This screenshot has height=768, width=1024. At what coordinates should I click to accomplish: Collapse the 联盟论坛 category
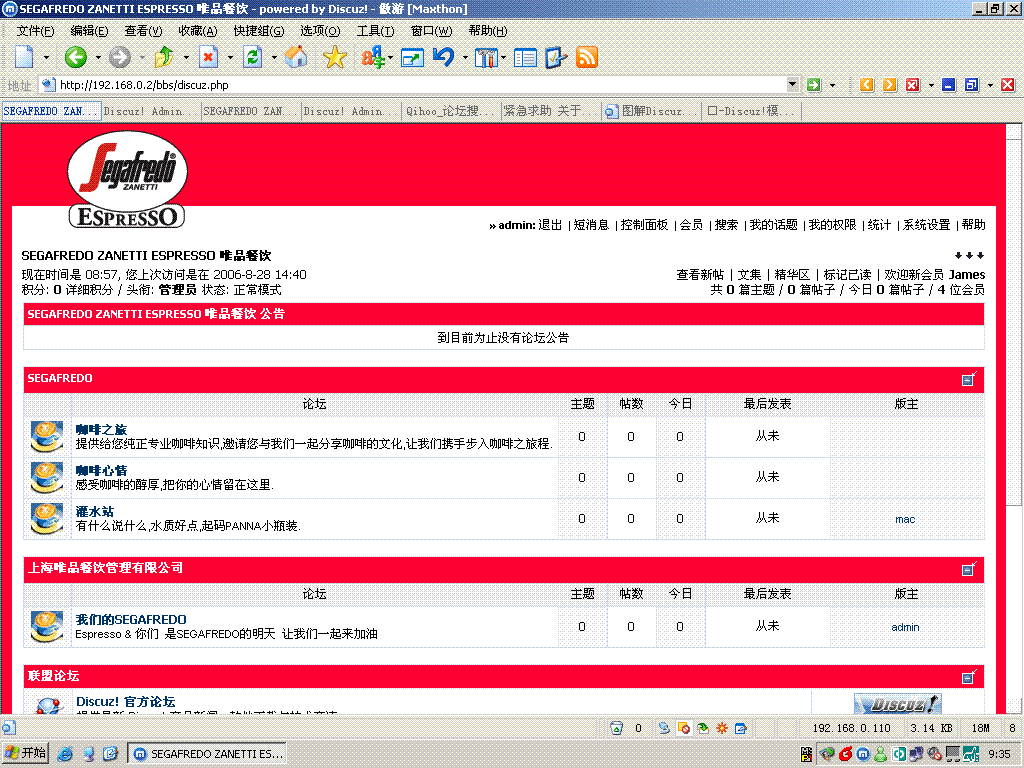pos(969,677)
